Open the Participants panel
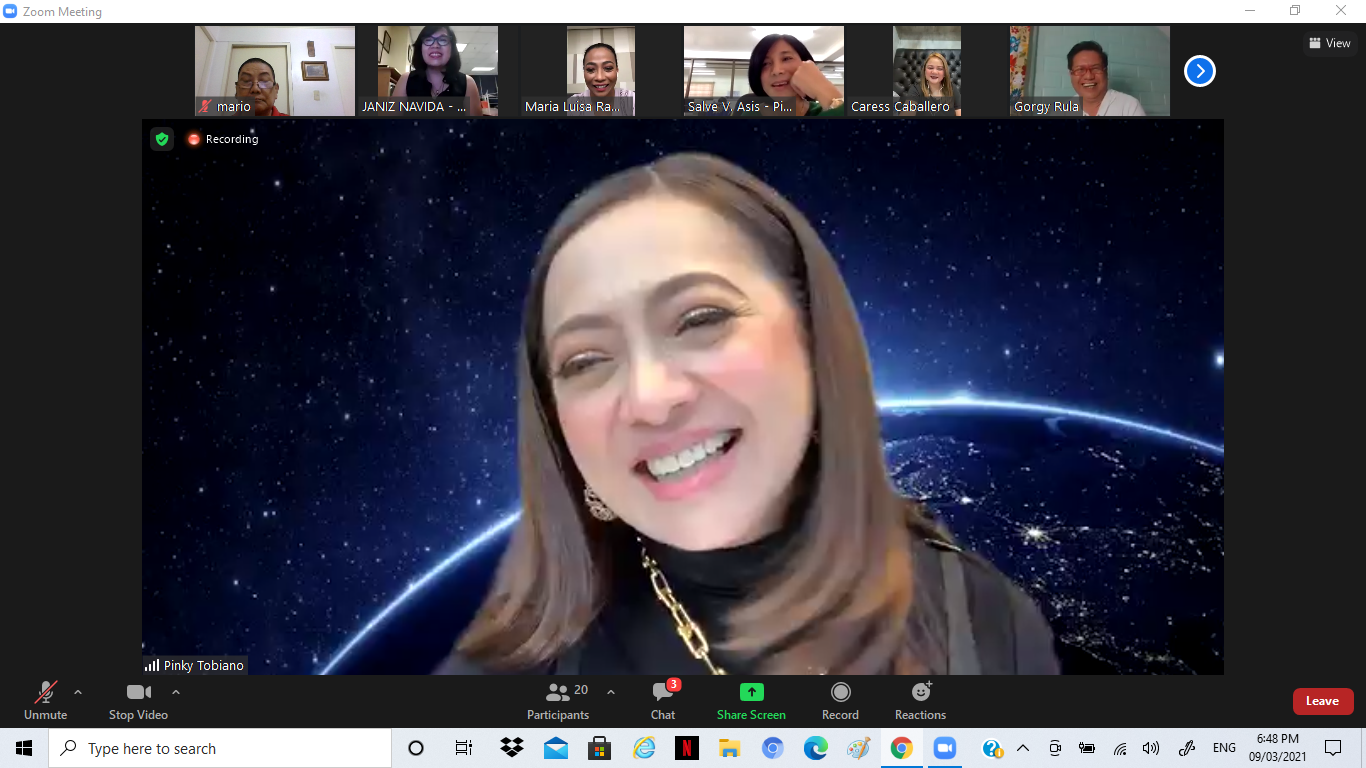Image resolution: width=1366 pixels, height=768 pixels. 559,701
